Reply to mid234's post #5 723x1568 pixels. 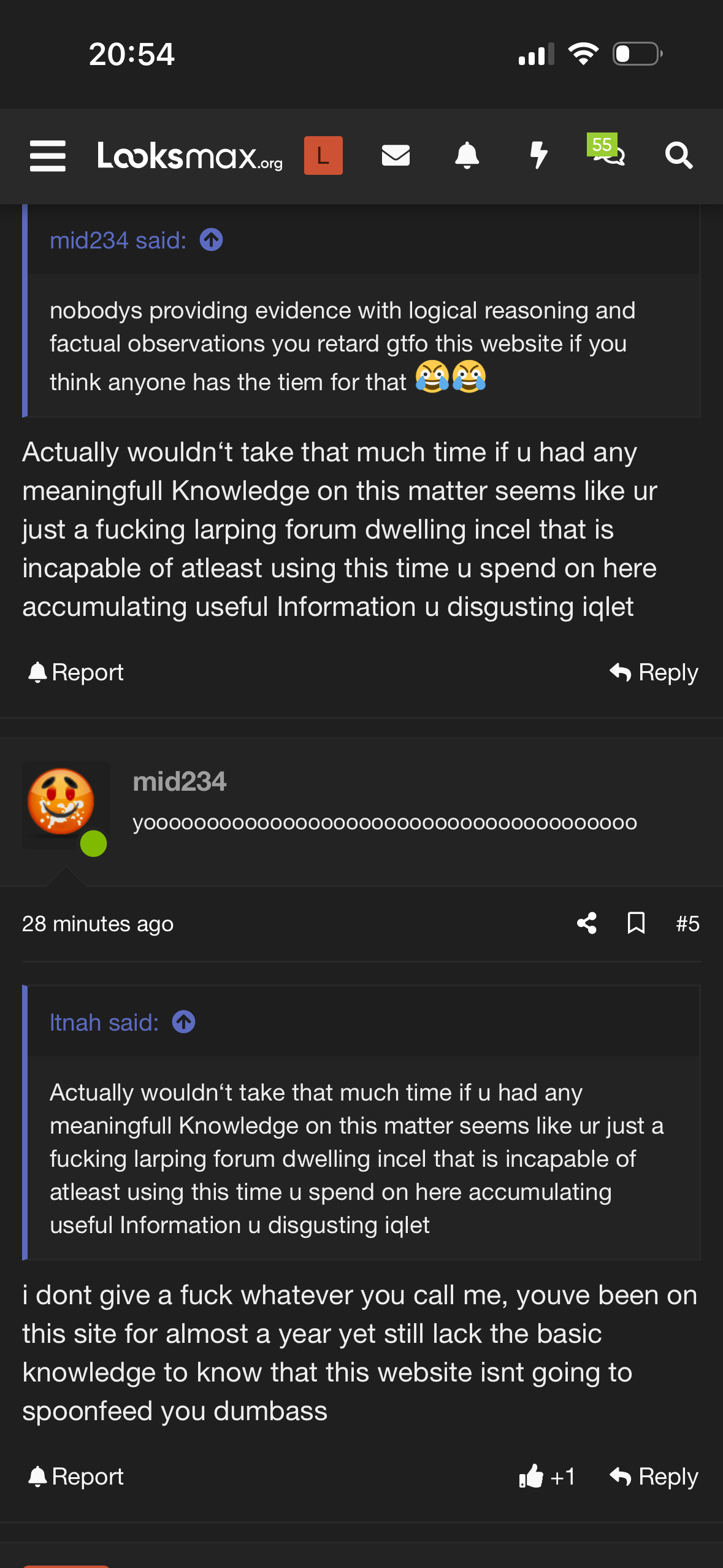click(x=654, y=1477)
